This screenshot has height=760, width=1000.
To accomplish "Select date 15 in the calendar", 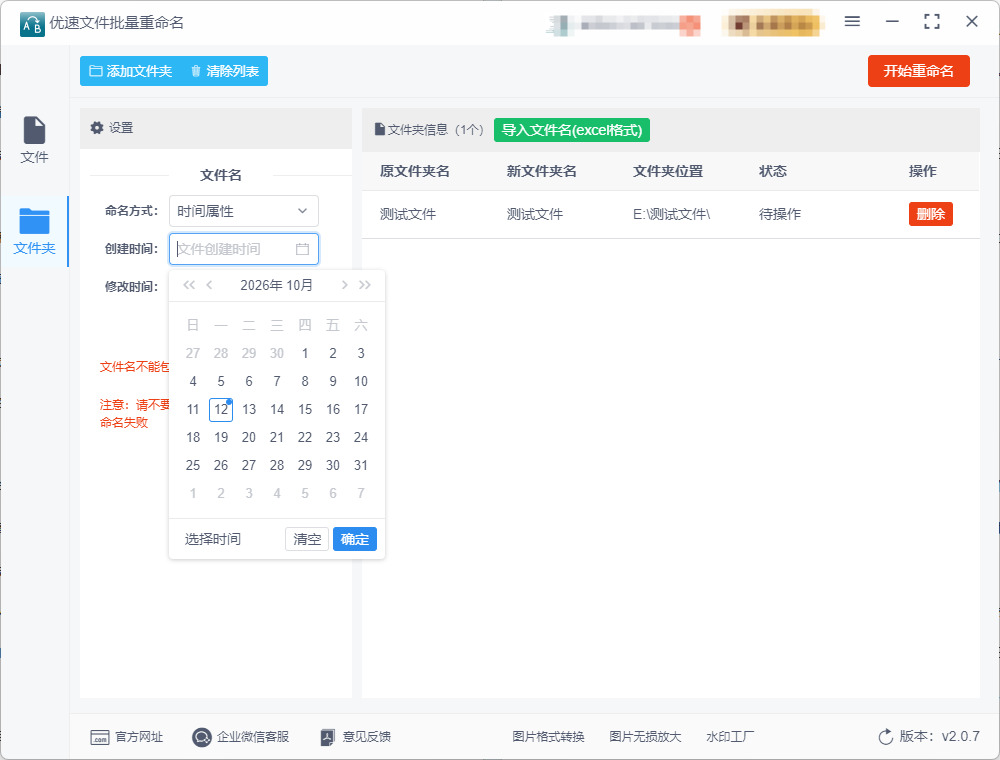I will click(x=305, y=409).
